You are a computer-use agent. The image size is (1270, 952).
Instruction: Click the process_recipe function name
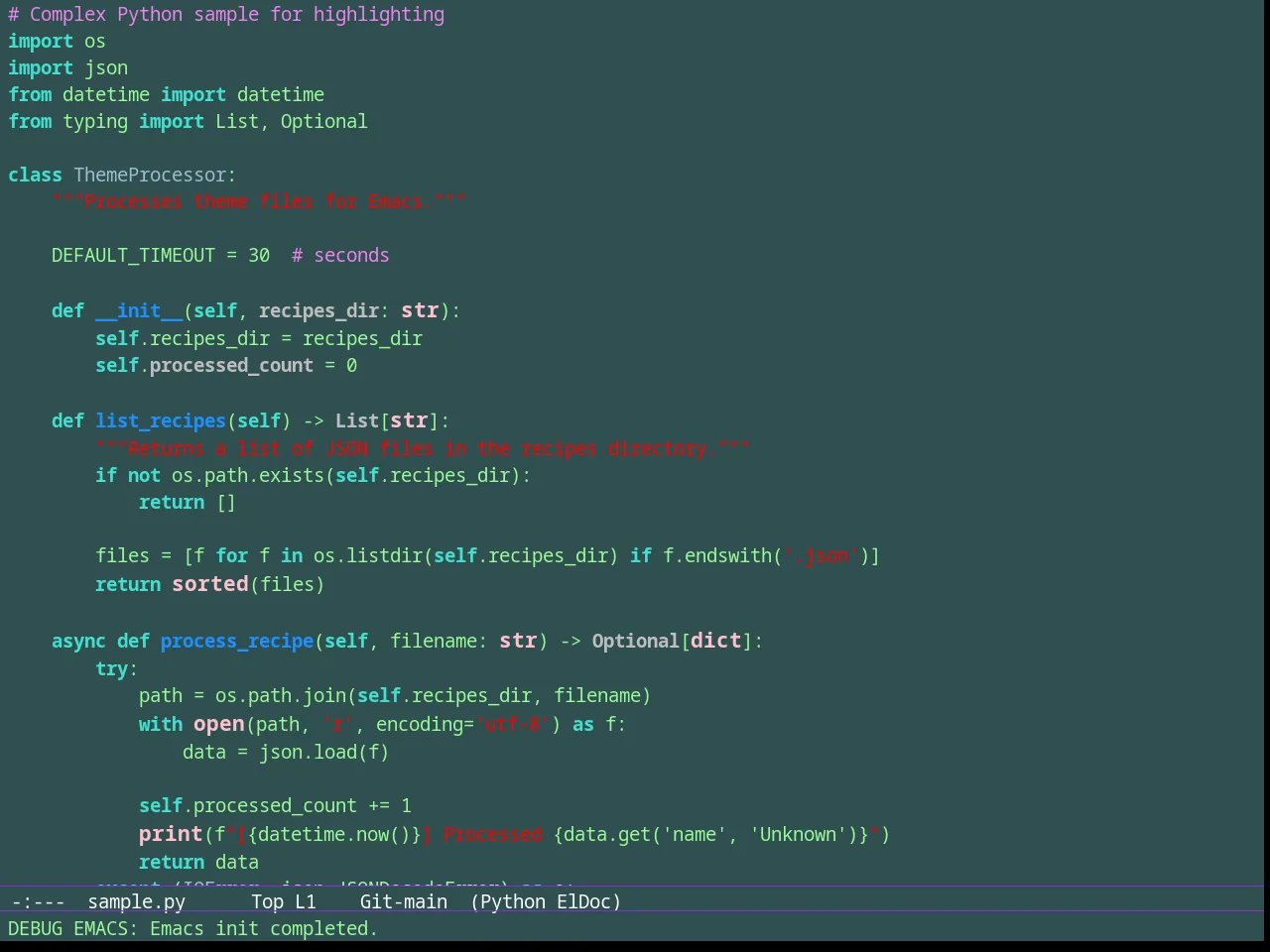click(x=237, y=641)
